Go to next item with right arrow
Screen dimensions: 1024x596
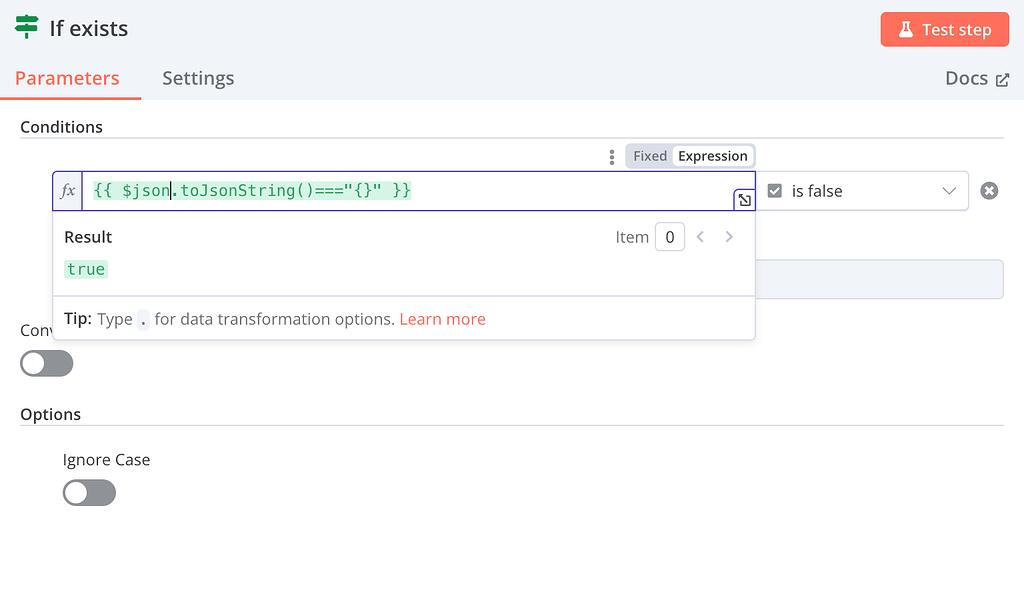click(x=729, y=237)
